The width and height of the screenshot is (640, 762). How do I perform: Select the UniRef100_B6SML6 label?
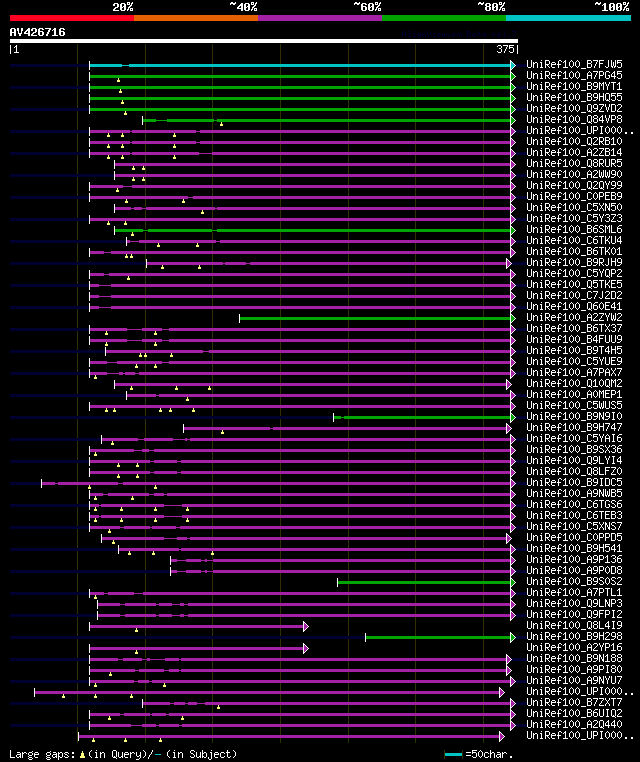574,229
